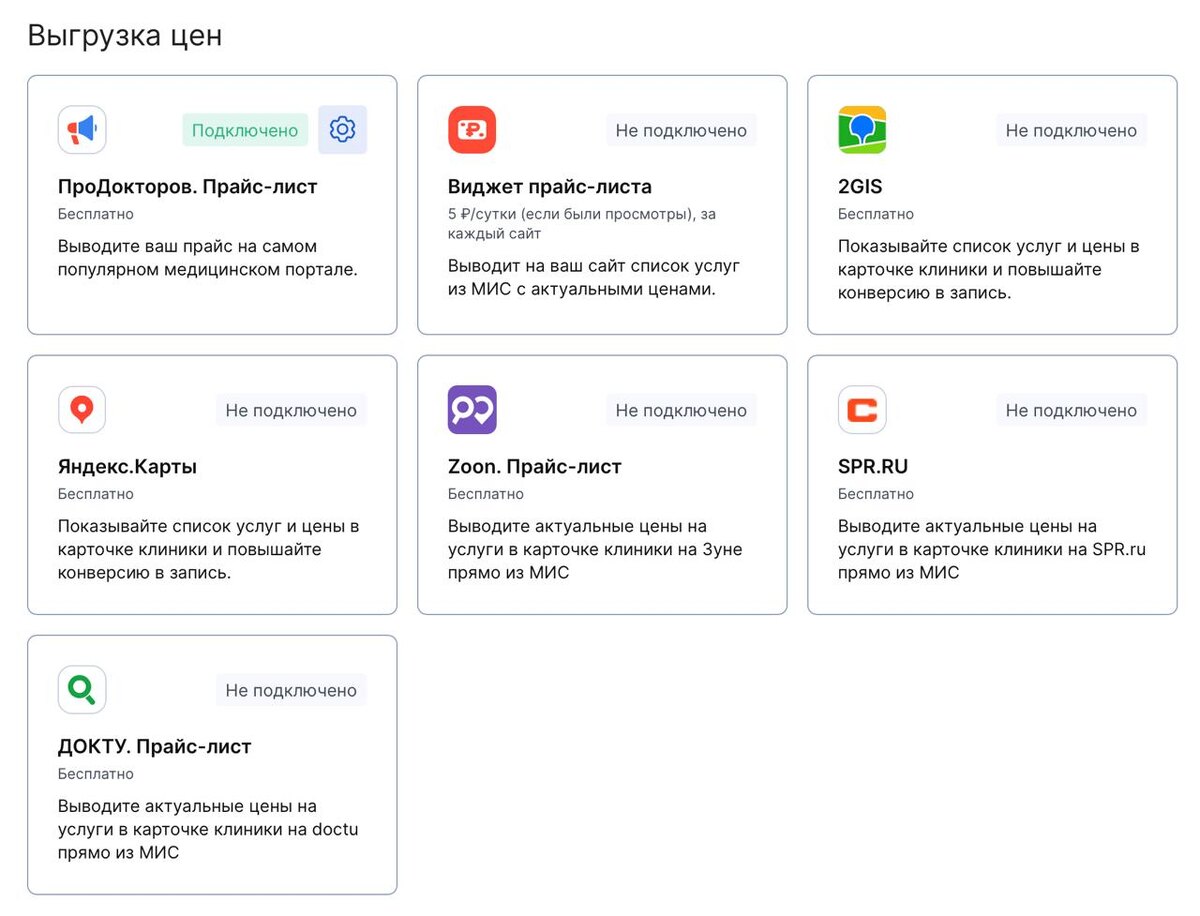1200x916 pixels.
Task: Click description mentioning клиники на SPR.ru
Action: [x=992, y=550]
